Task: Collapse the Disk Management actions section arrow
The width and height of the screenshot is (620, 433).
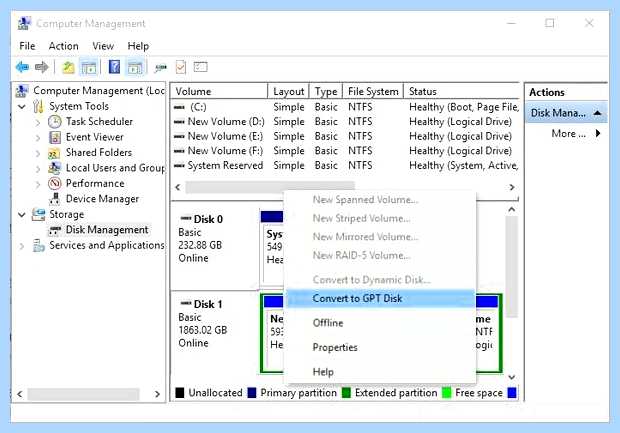Action: 597,113
